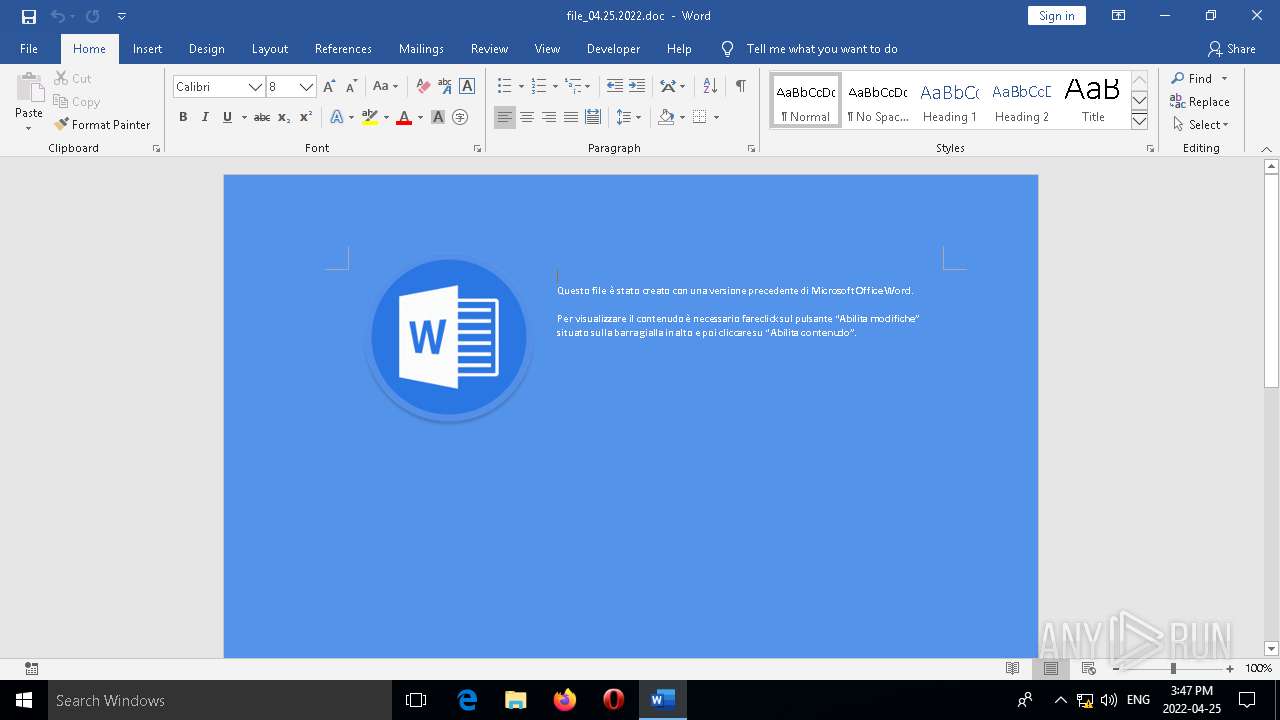Zoom in with plus icon
Viewport: 1280px width, 720px height.
(1230, 669)
